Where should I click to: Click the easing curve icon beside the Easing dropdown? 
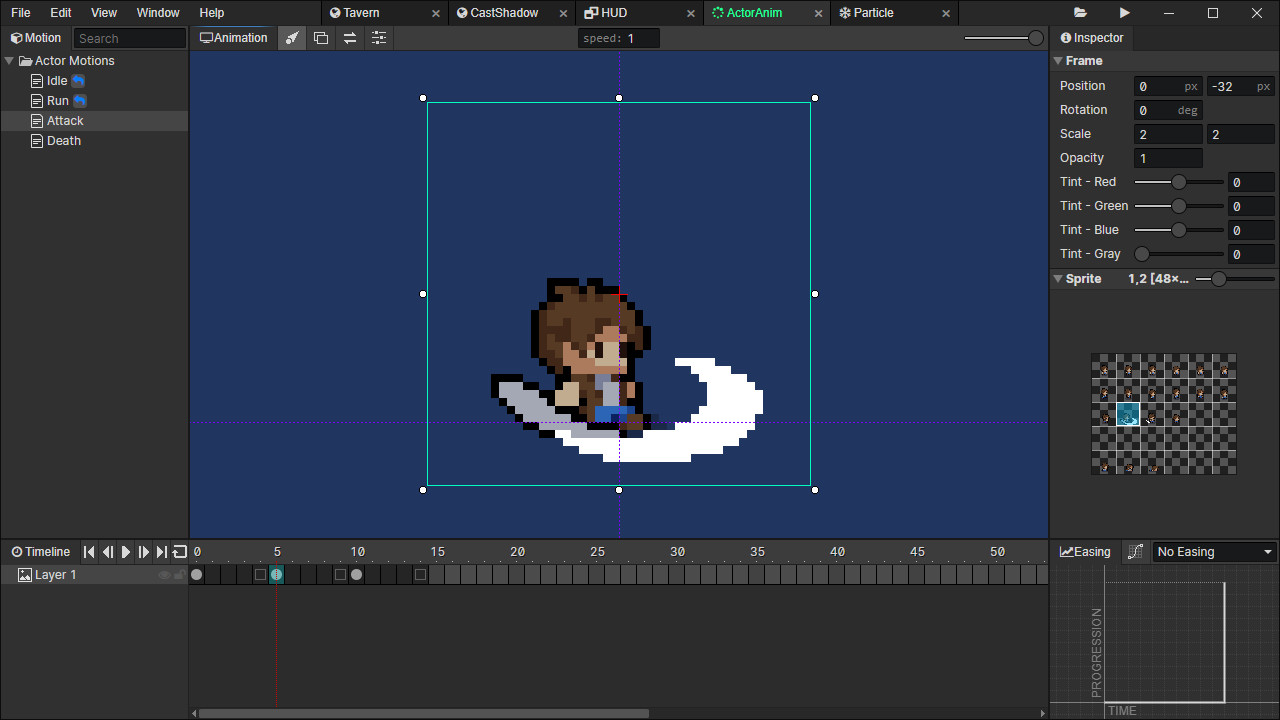click(1135, 551)
